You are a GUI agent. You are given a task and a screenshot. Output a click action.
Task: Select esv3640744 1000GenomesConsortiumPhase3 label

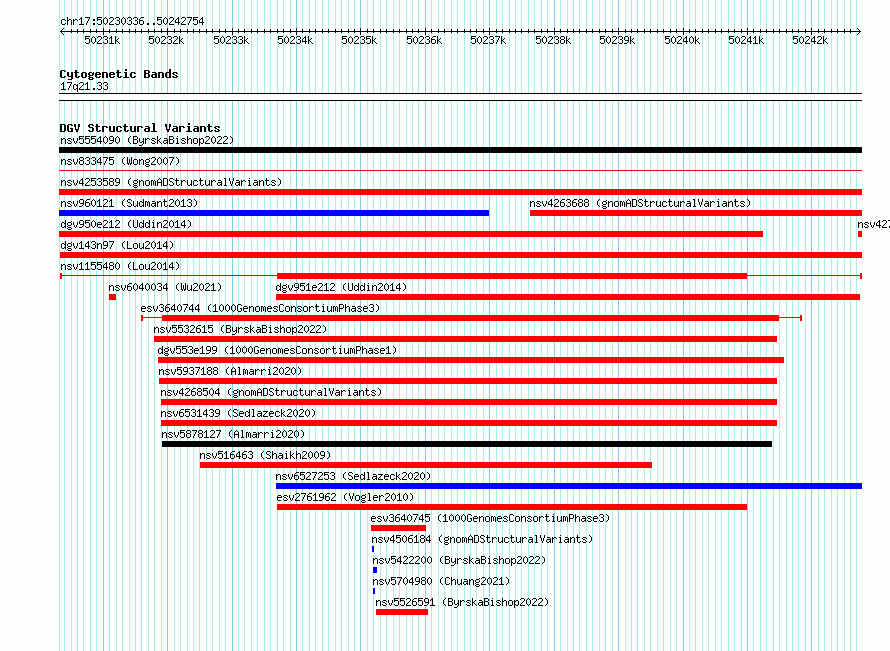click(260, 308)
